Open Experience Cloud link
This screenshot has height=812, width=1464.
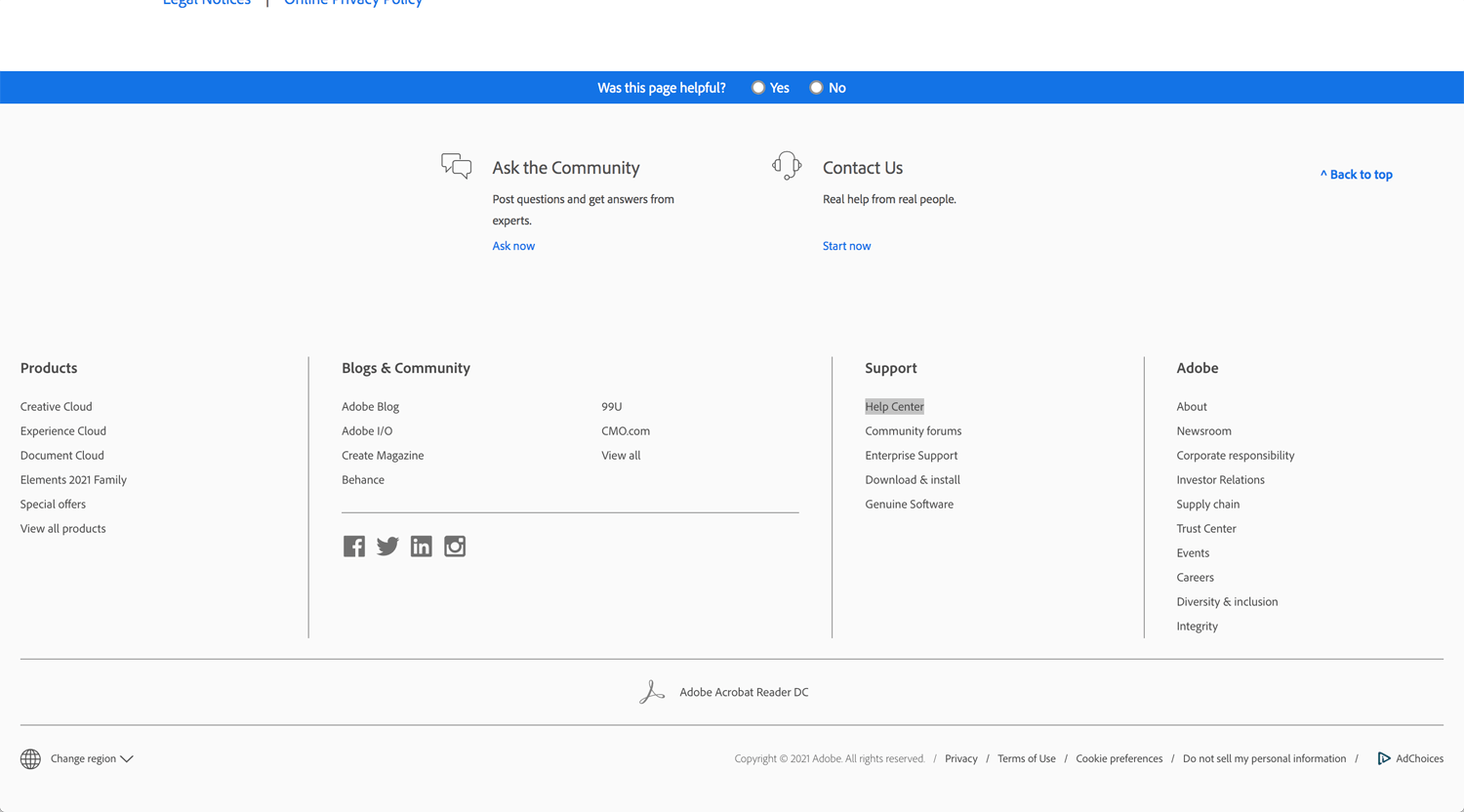click(63, 431)
